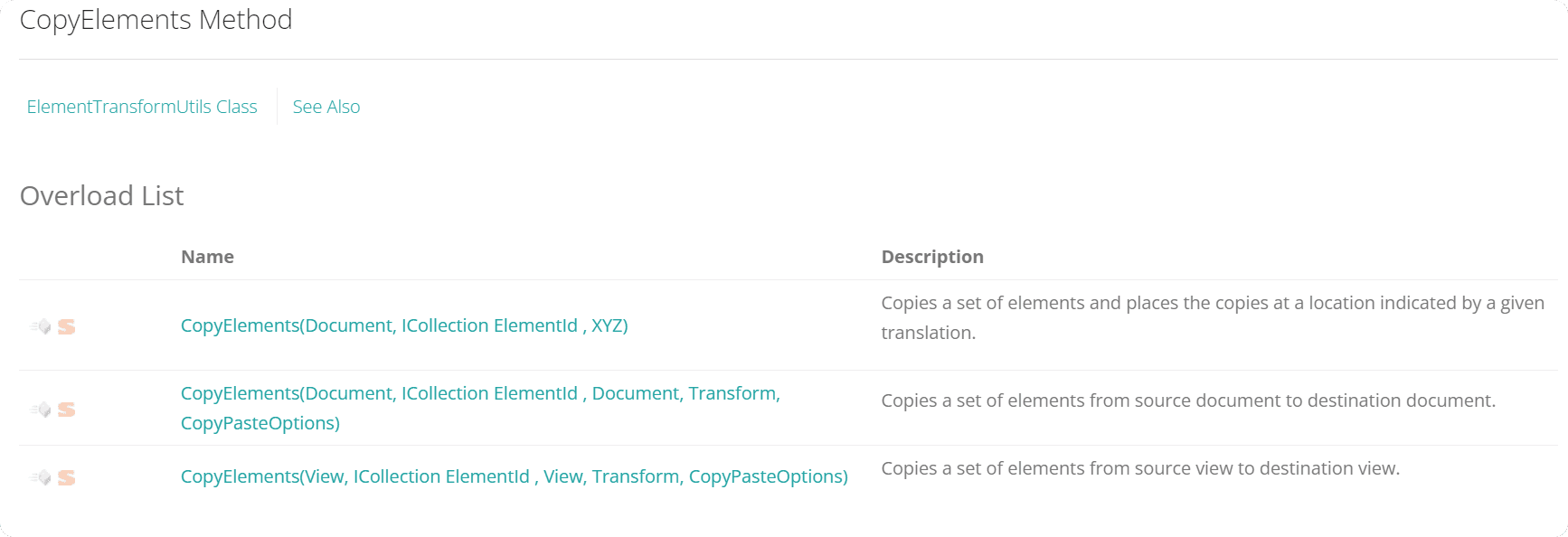Click the static S icon in XYZ overload row

click(66, 326)
